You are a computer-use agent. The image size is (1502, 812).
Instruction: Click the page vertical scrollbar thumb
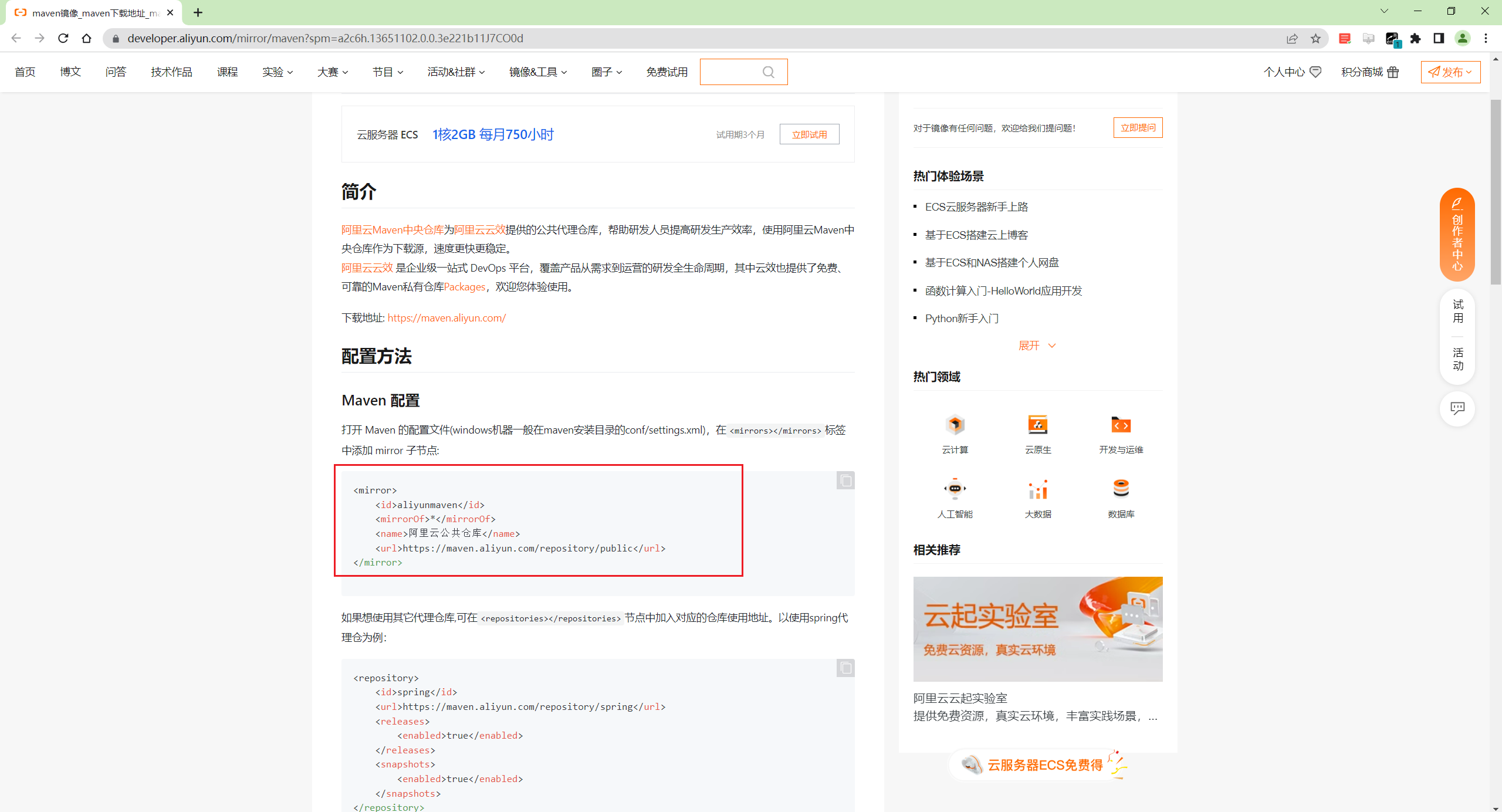coord(1496,194)
